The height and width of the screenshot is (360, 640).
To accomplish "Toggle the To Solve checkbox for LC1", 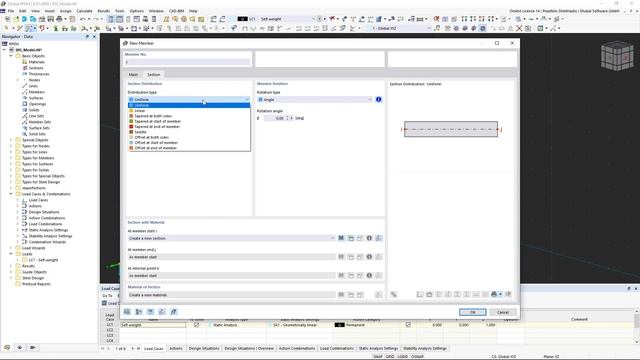I will click(196, 325).
